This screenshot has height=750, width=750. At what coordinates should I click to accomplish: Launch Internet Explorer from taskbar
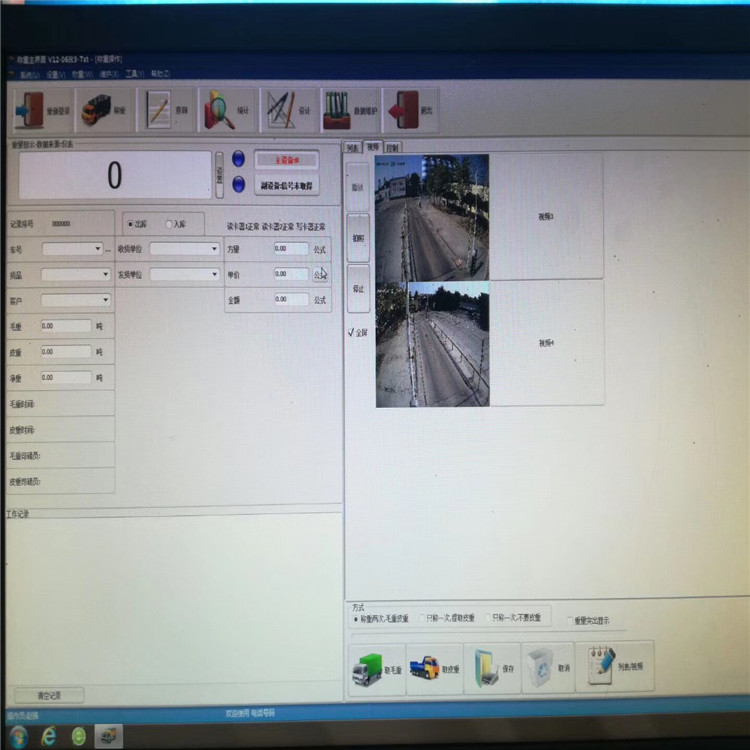pyautogui.click(x=48, y=736)
